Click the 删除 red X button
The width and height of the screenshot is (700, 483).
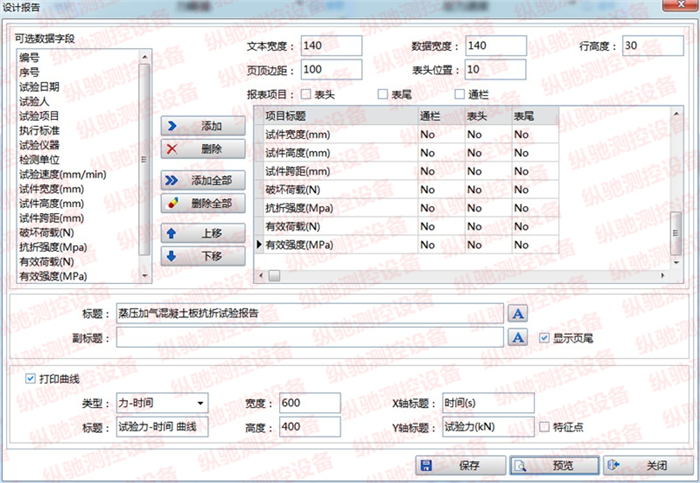click(203, 149)
